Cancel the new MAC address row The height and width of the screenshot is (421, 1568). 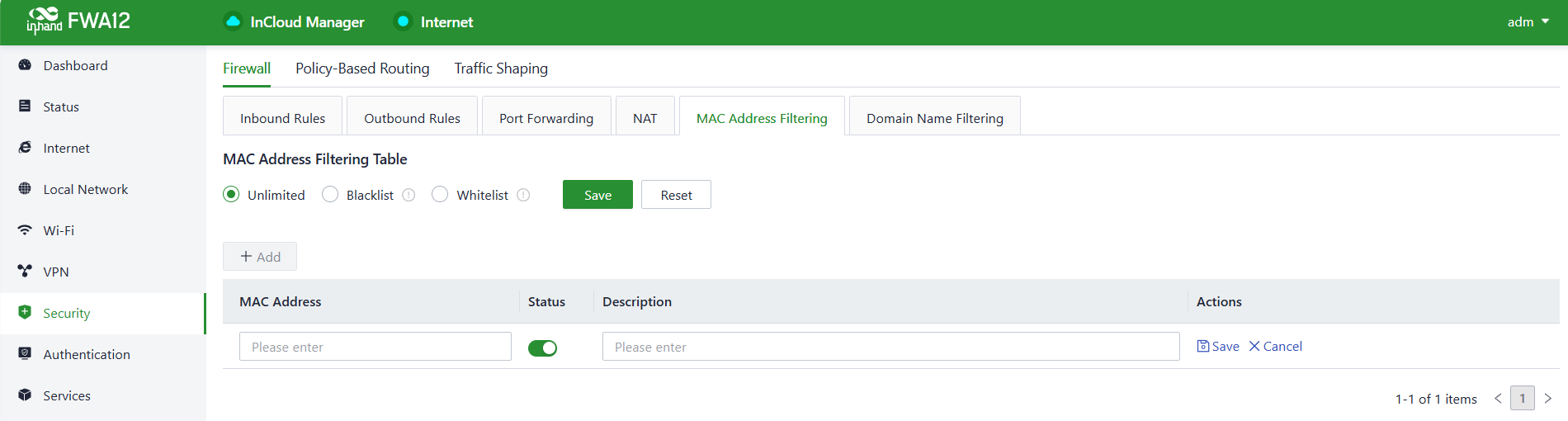click(1275, 347)
